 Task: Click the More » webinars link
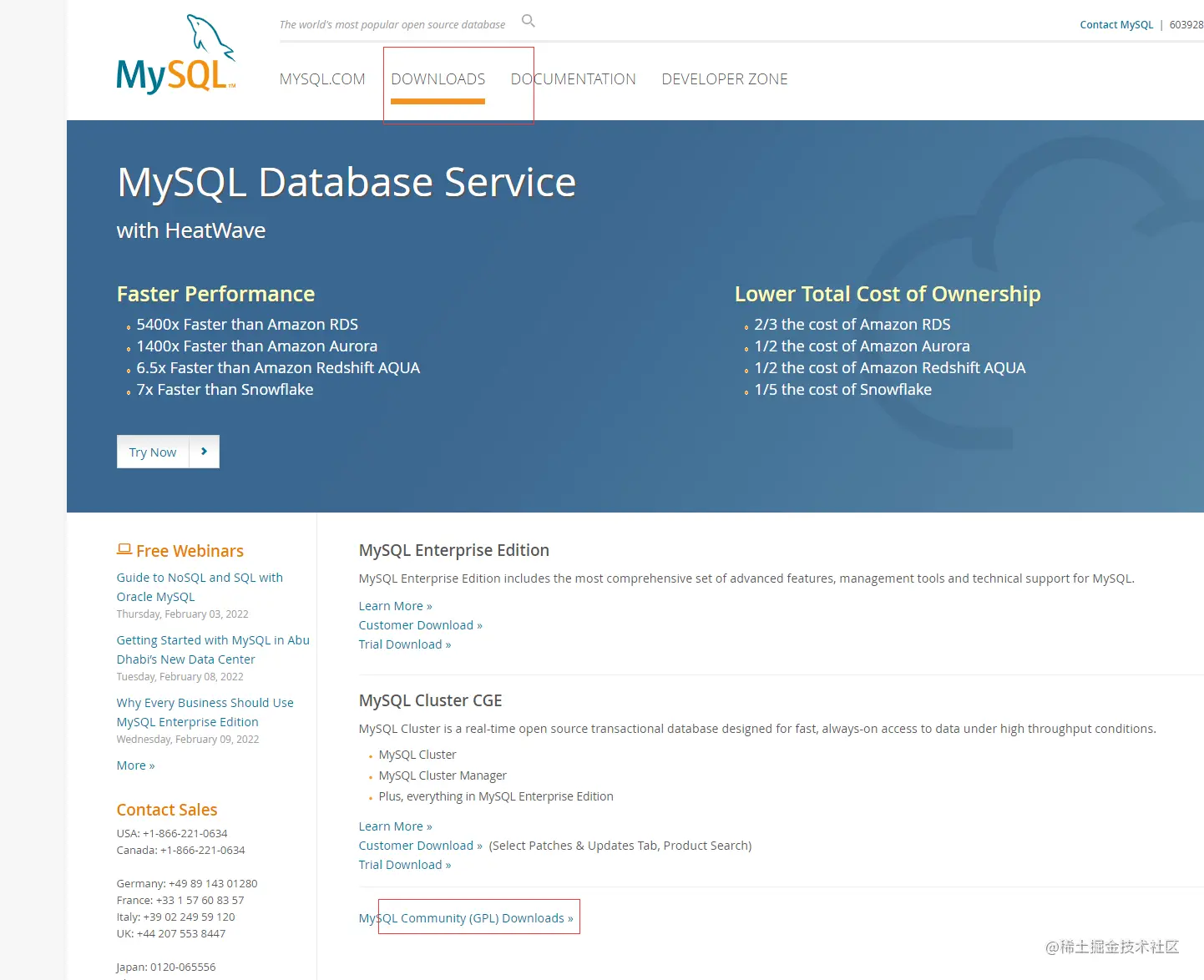136,765
